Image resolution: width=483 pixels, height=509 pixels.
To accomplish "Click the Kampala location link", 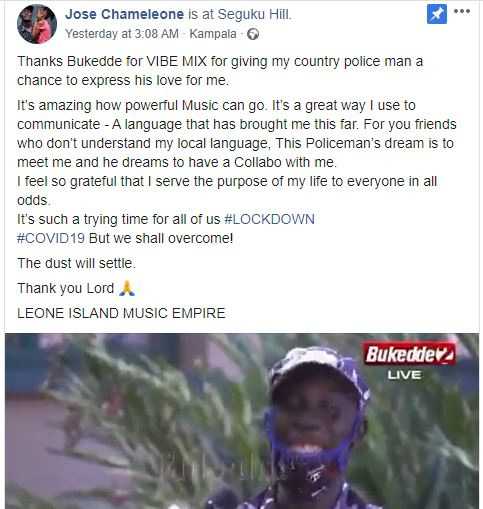I will click(x=213, y=34).
